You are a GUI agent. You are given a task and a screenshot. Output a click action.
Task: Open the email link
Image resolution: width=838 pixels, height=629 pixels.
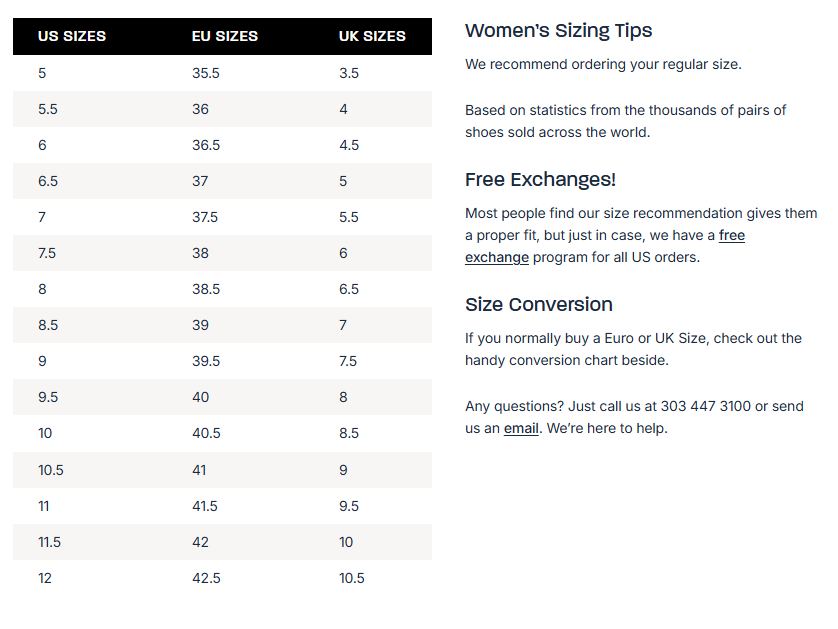coord(521,428)
